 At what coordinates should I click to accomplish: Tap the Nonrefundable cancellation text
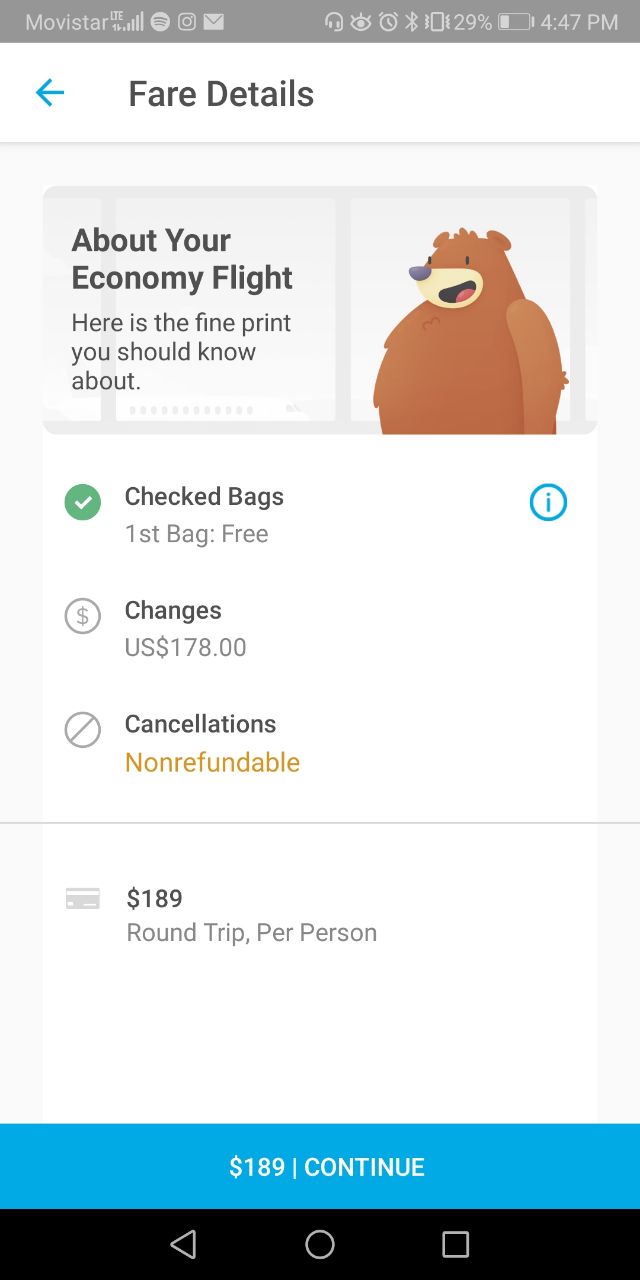212,762
